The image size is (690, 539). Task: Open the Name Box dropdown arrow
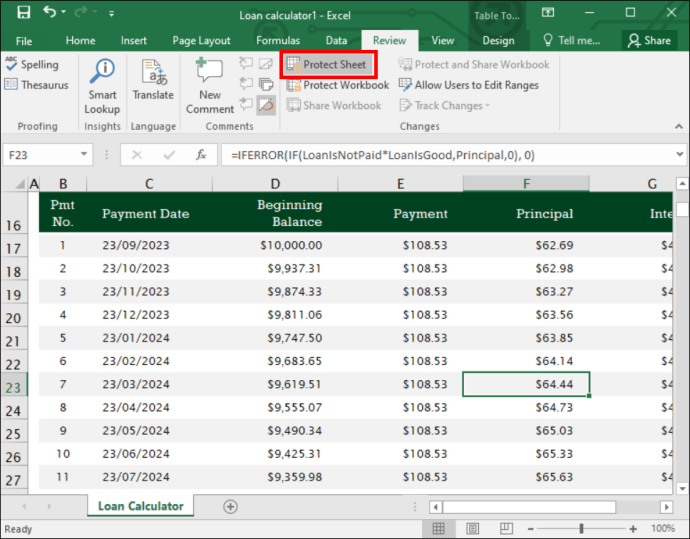pyautogui.click(x=84, y=154)
